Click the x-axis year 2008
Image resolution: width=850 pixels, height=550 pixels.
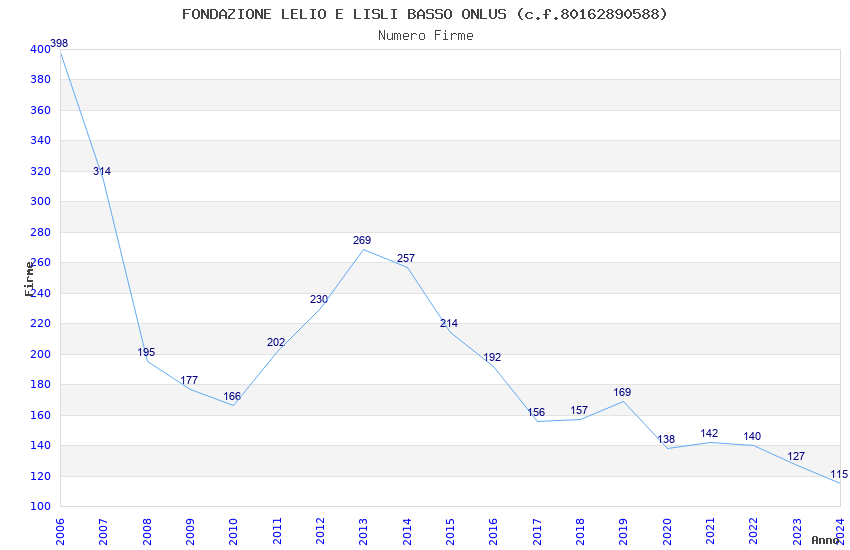click(147, 532)
